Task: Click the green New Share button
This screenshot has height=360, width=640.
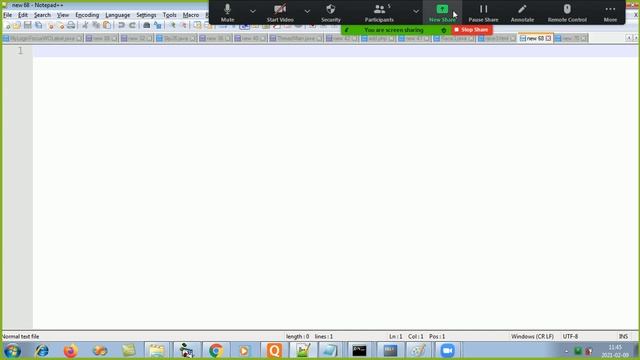Action: point(442,12)
